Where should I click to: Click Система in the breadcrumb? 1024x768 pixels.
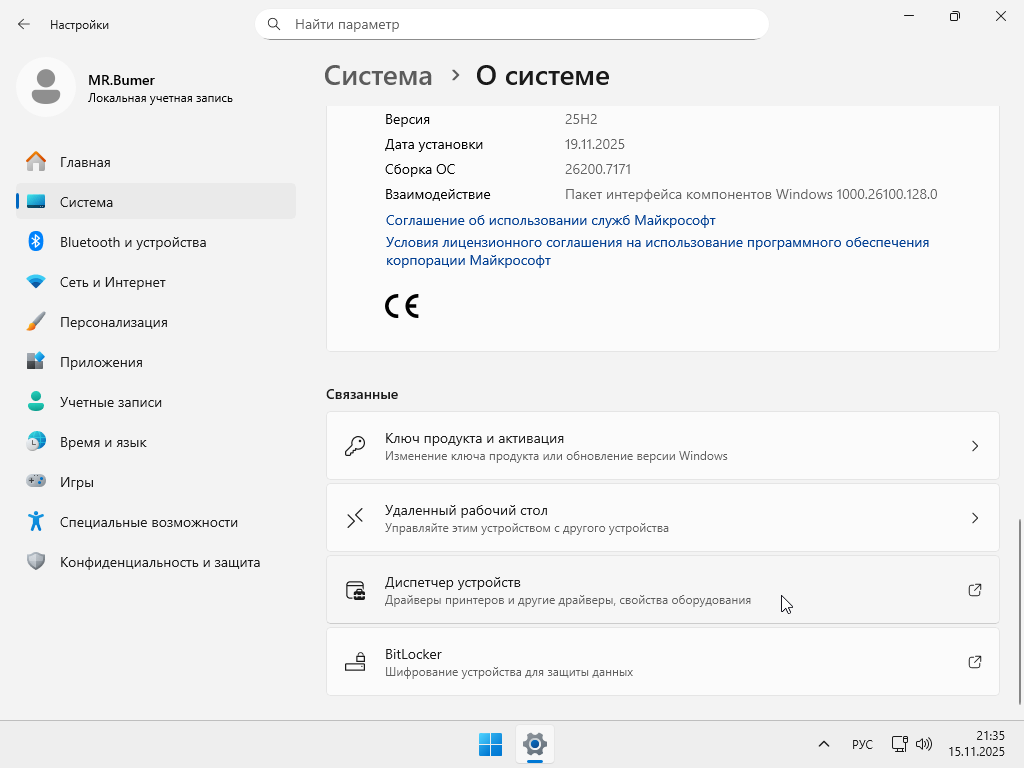click(x=378, y=76)
